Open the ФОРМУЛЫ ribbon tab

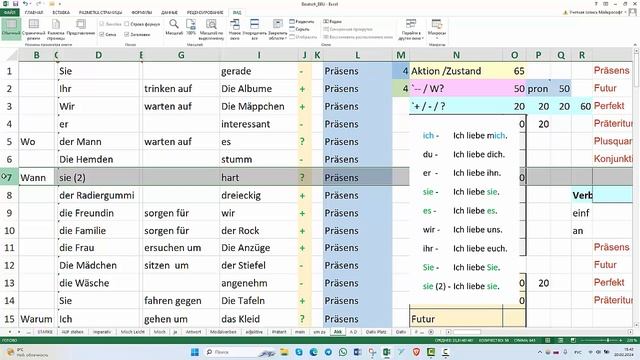pyautogui.click(x=142, y=12)
